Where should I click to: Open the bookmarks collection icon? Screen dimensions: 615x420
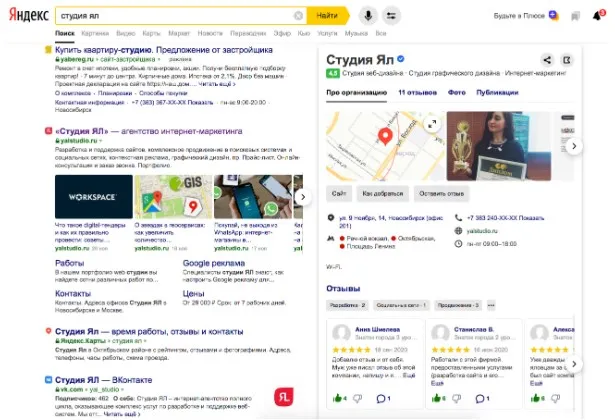click(575, 16)
